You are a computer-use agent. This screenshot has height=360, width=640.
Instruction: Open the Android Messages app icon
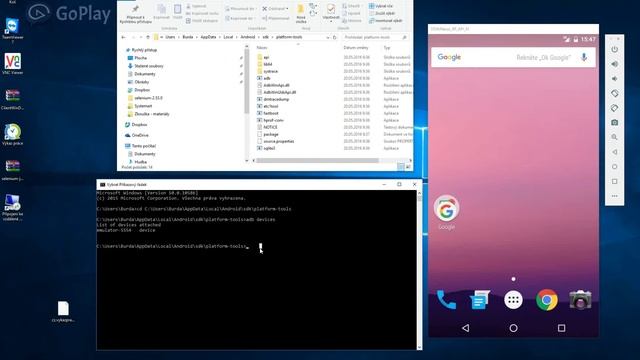480,300
